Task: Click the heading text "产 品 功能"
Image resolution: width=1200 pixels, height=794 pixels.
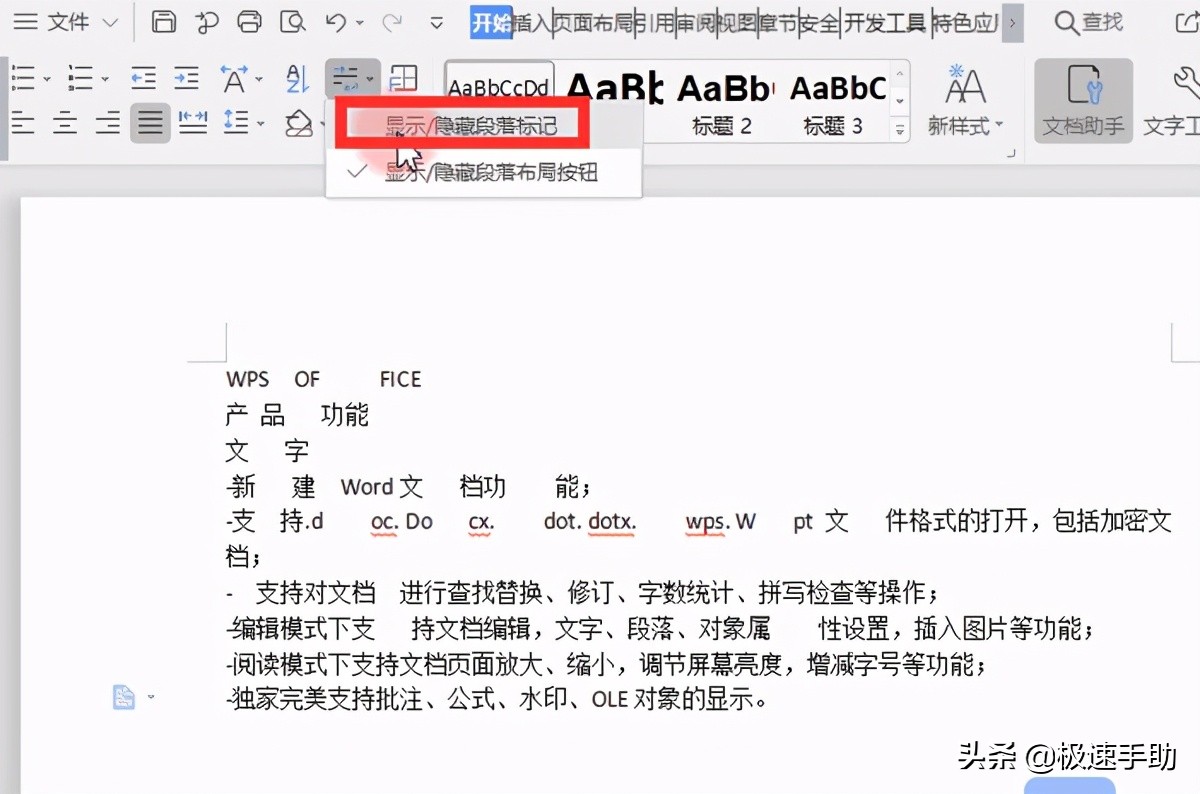Action: pos(298,414)
